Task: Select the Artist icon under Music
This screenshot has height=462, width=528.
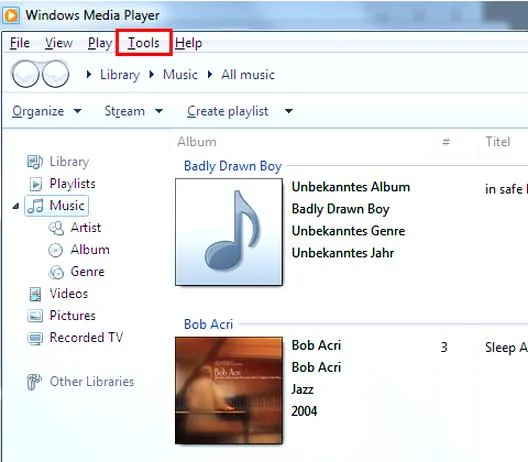Action: [56, 228]
